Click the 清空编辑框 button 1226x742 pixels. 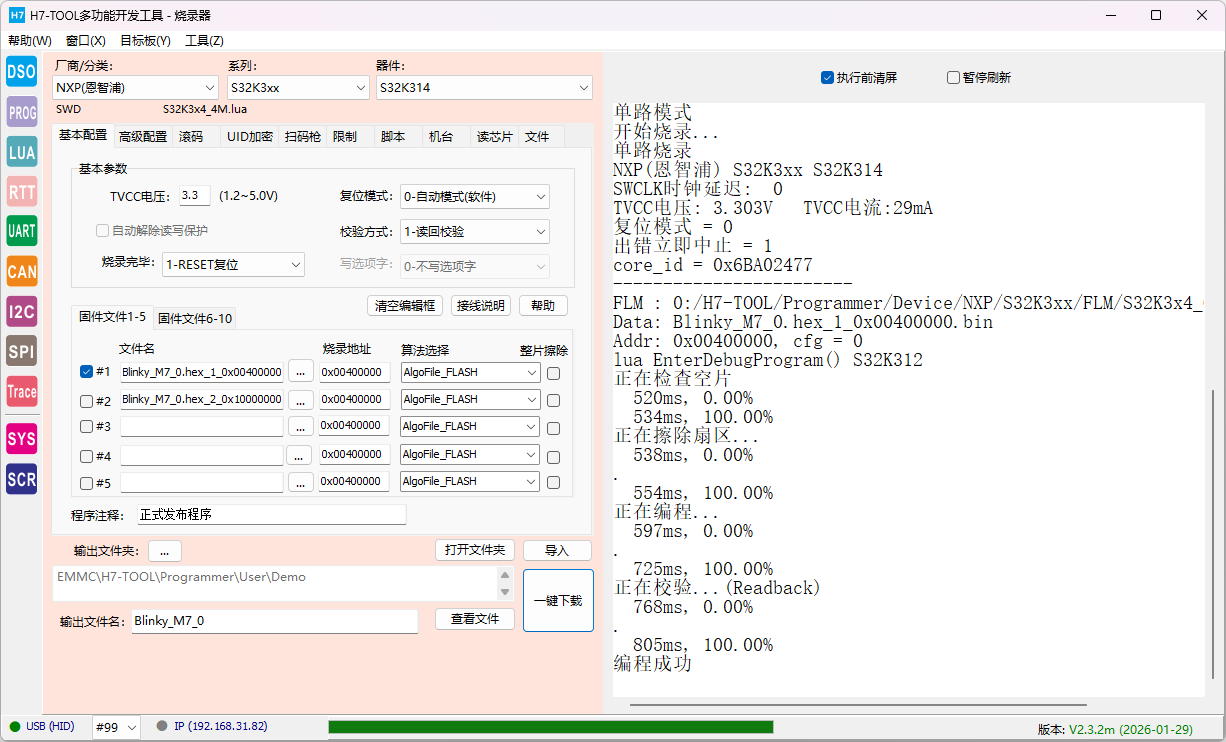tap(405, 306)
